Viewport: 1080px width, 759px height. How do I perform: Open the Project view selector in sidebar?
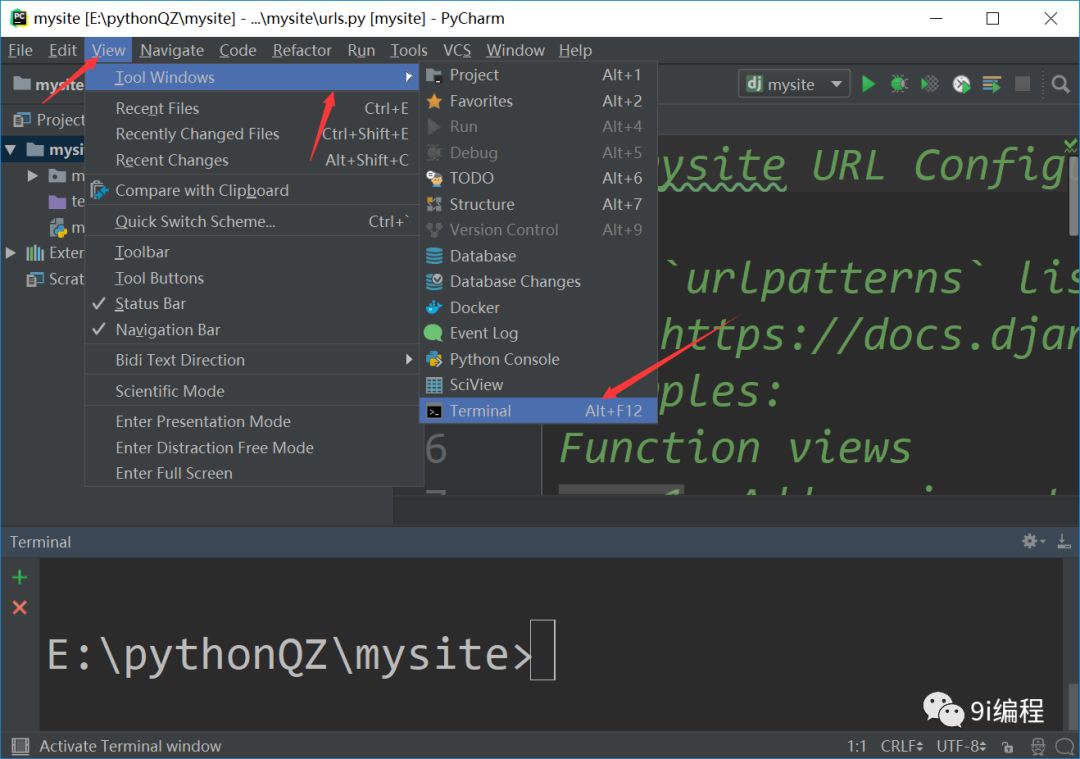[x=48, y=120]
